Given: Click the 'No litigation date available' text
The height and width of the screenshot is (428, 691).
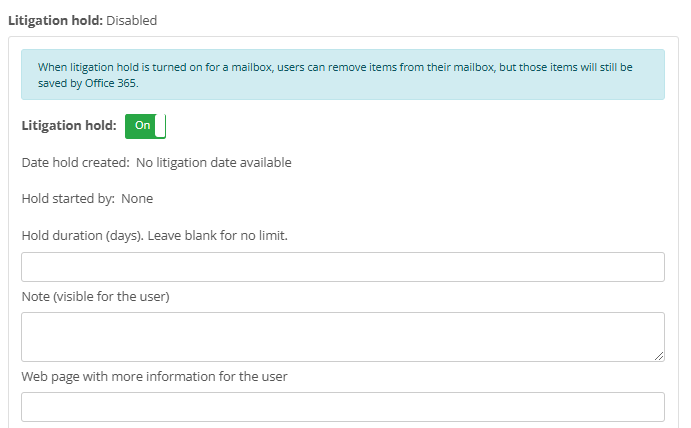Looking at the screenshot, I should point(214,162).
